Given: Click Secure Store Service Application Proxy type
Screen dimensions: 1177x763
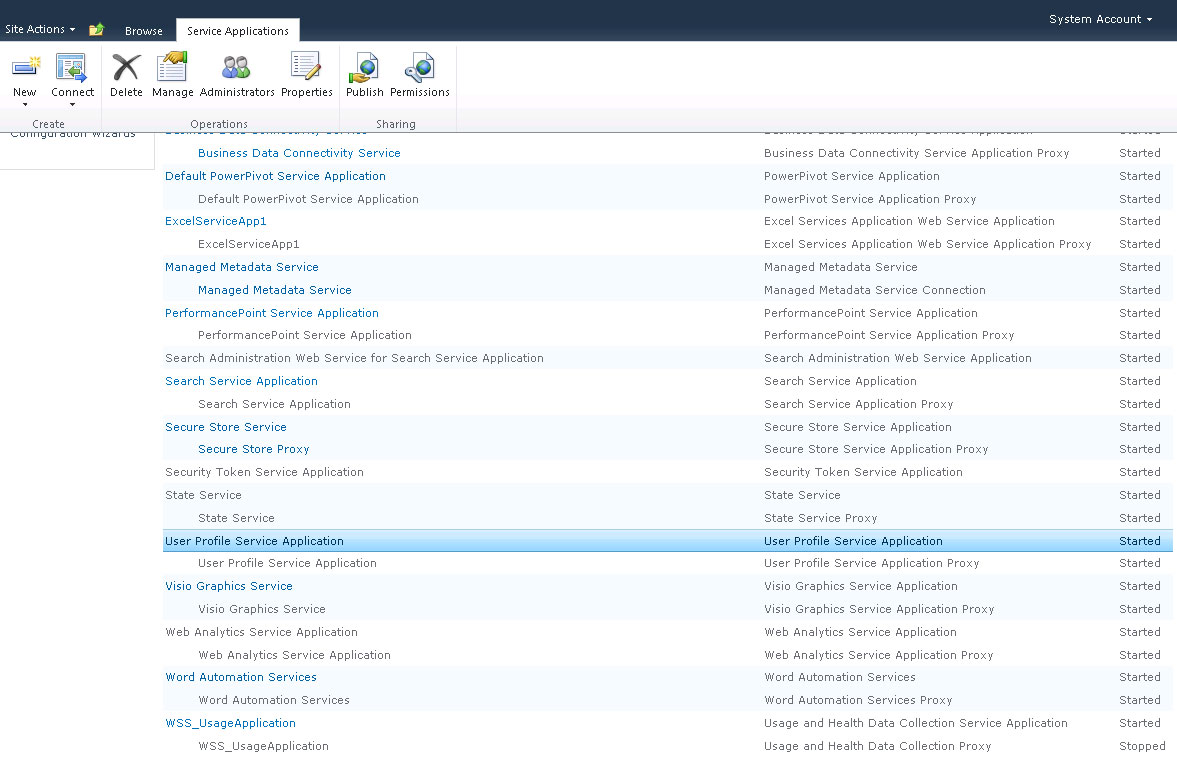Looking at the screenshot, I should (876, 449).
